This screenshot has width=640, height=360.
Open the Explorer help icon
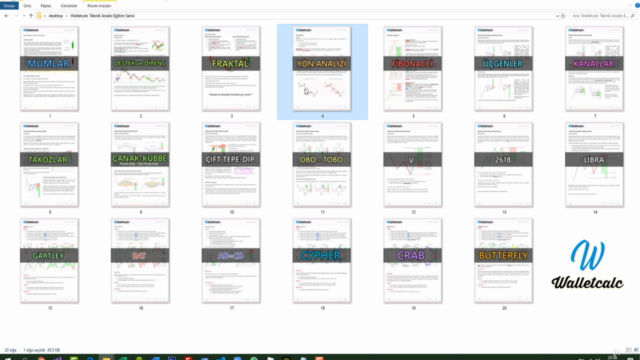tap(637, 6)
